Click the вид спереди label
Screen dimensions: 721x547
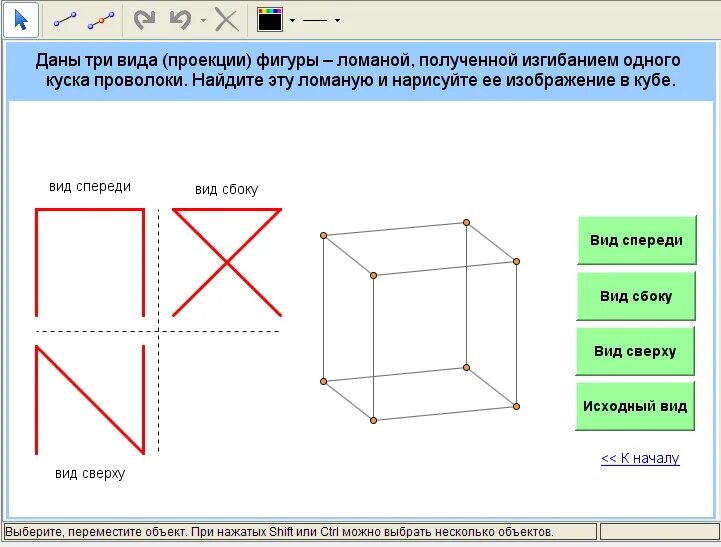click(90, 187)
